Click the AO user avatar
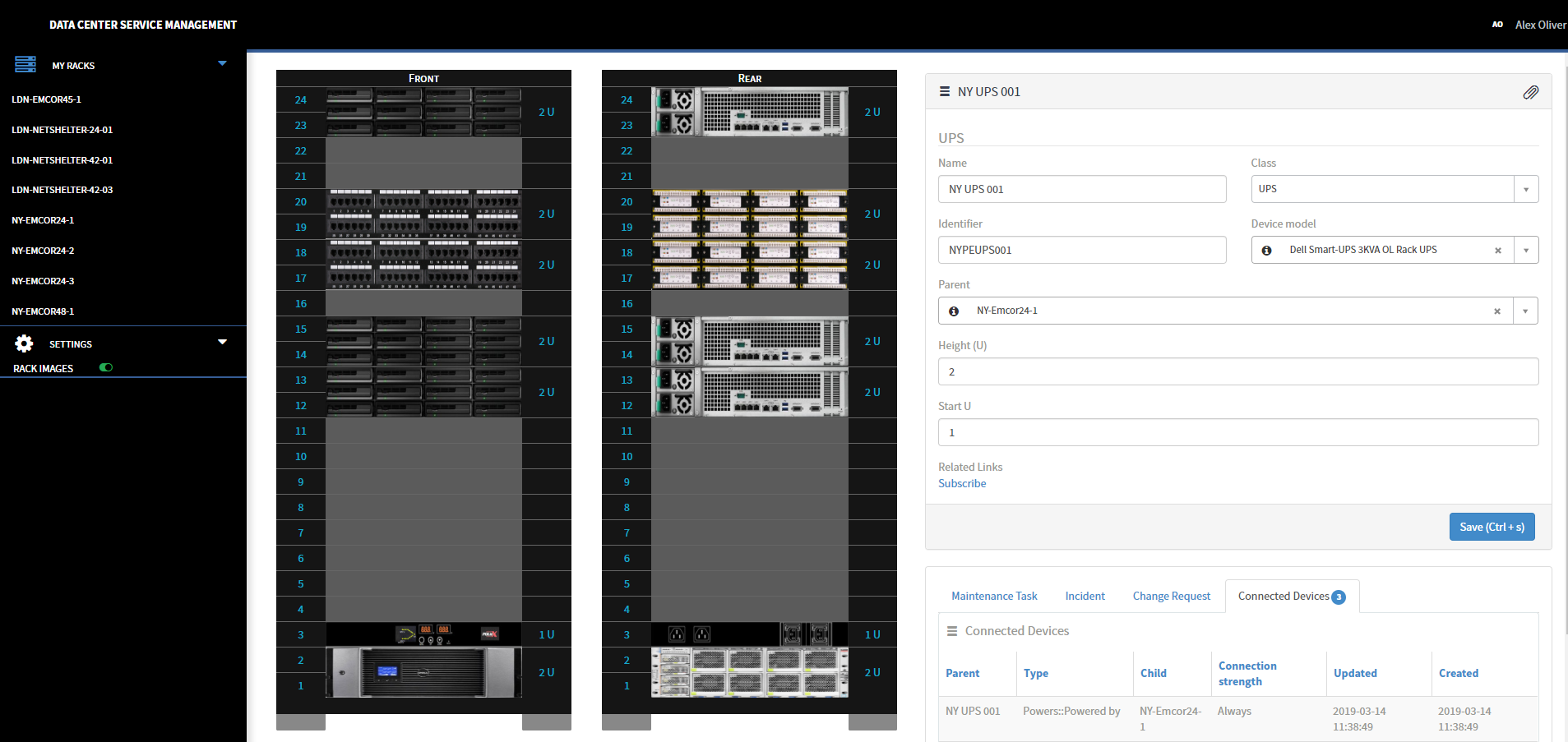 coord(1497,25)
